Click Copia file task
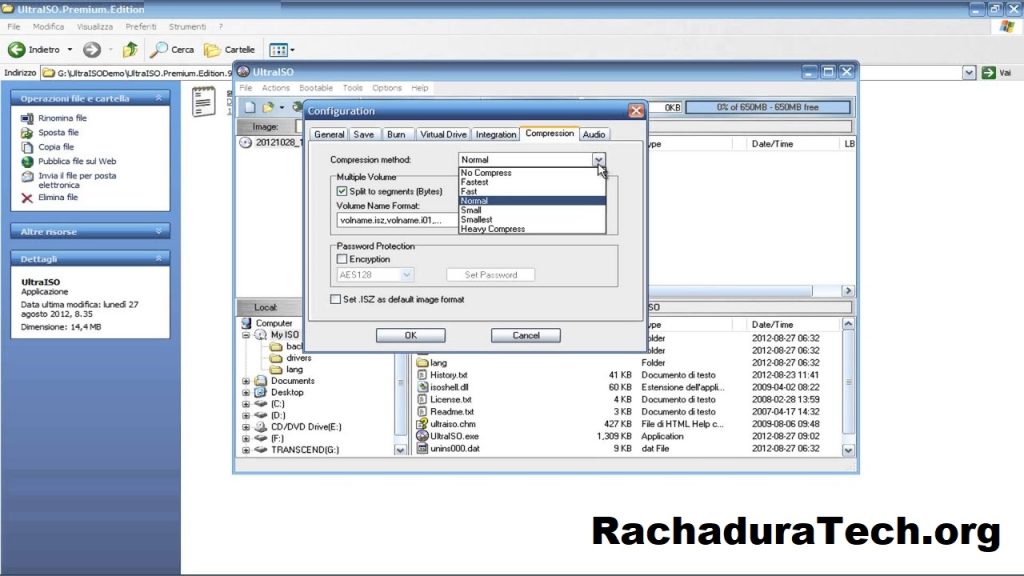The height and width of the screenshot is (576, 1024). tap(56, 147)
